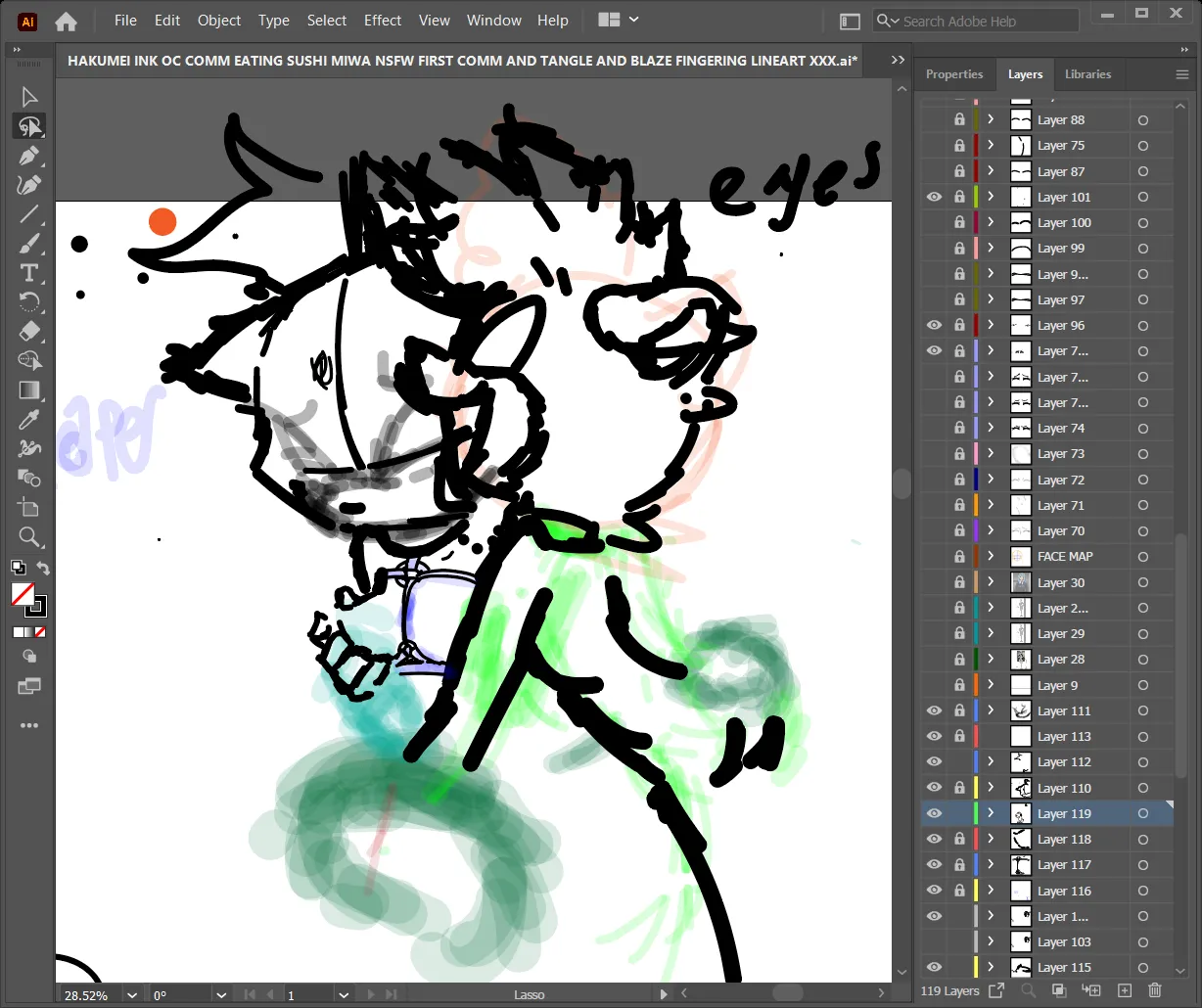
Task: Select the Paintbrush tool
Action: click(x=29, y=244)
